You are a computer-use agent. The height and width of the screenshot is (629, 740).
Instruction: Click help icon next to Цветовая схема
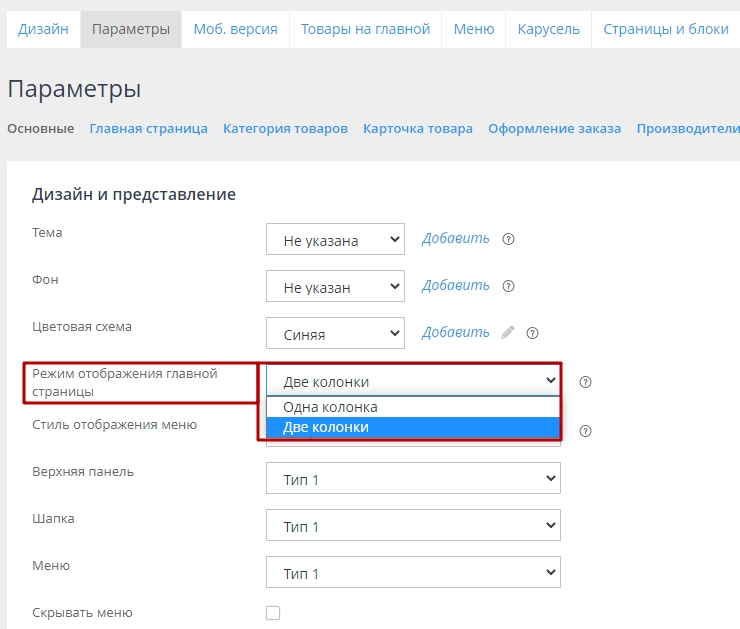point(532,333)
